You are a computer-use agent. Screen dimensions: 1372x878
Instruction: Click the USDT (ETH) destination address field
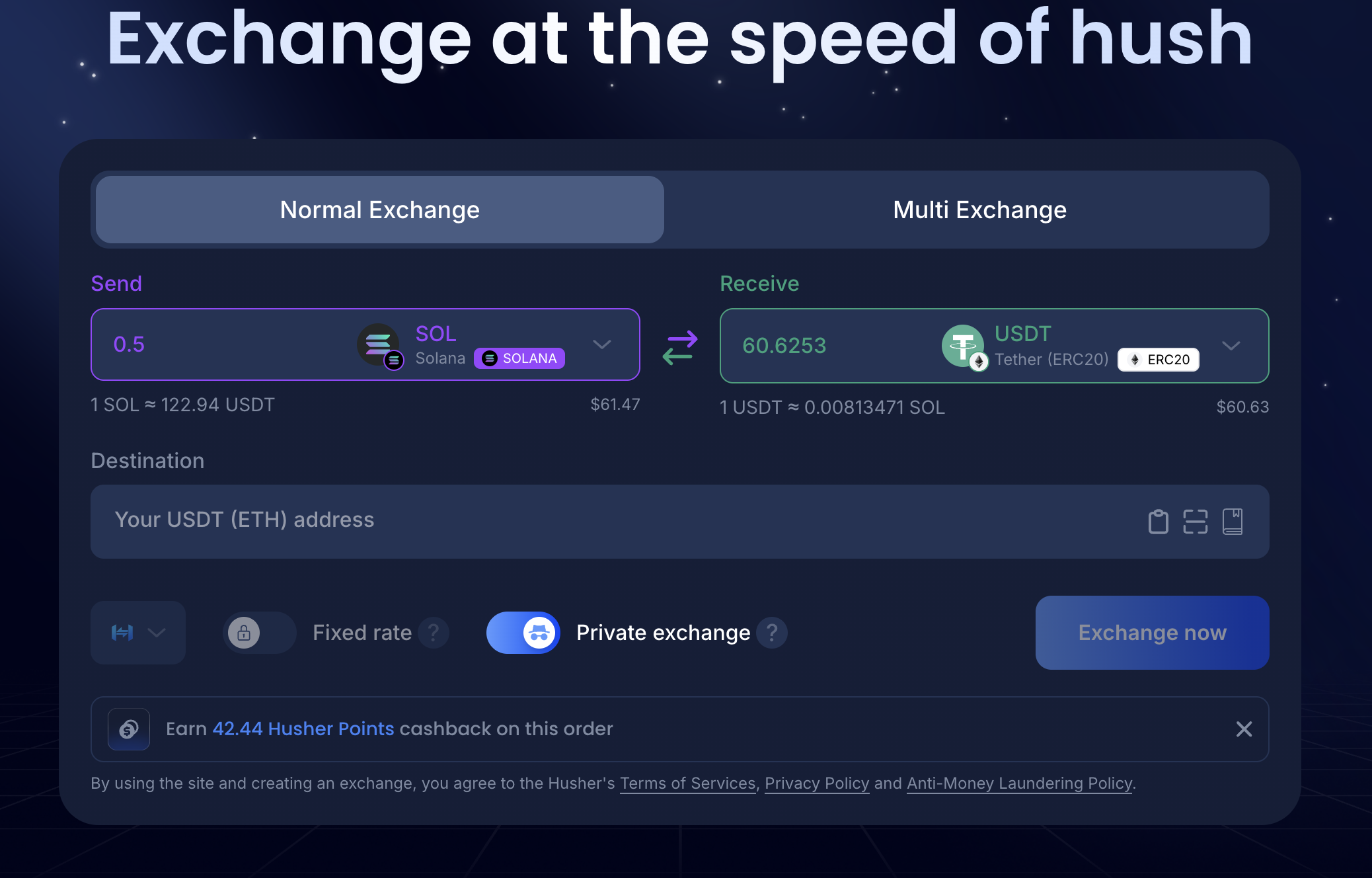coord(595,520)
